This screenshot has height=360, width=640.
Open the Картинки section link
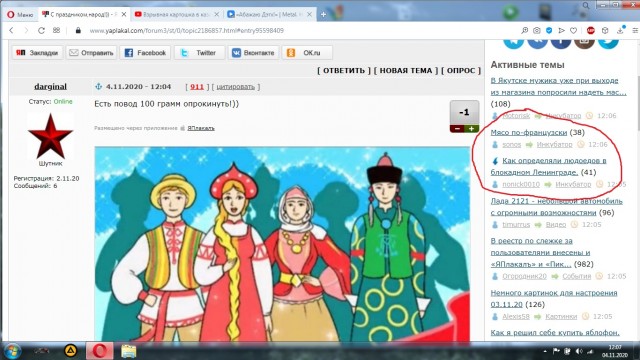coord(561,316)
